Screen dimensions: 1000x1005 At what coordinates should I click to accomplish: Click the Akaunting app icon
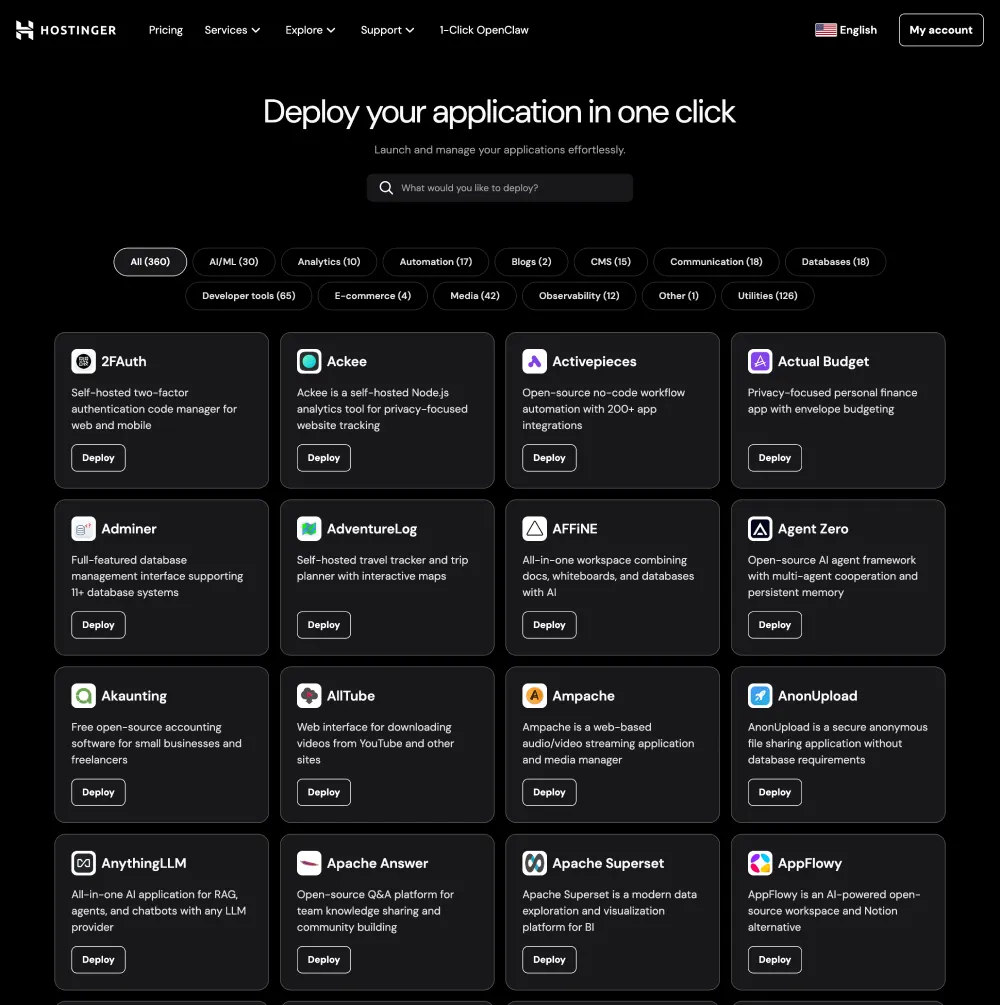pos(83,696)
